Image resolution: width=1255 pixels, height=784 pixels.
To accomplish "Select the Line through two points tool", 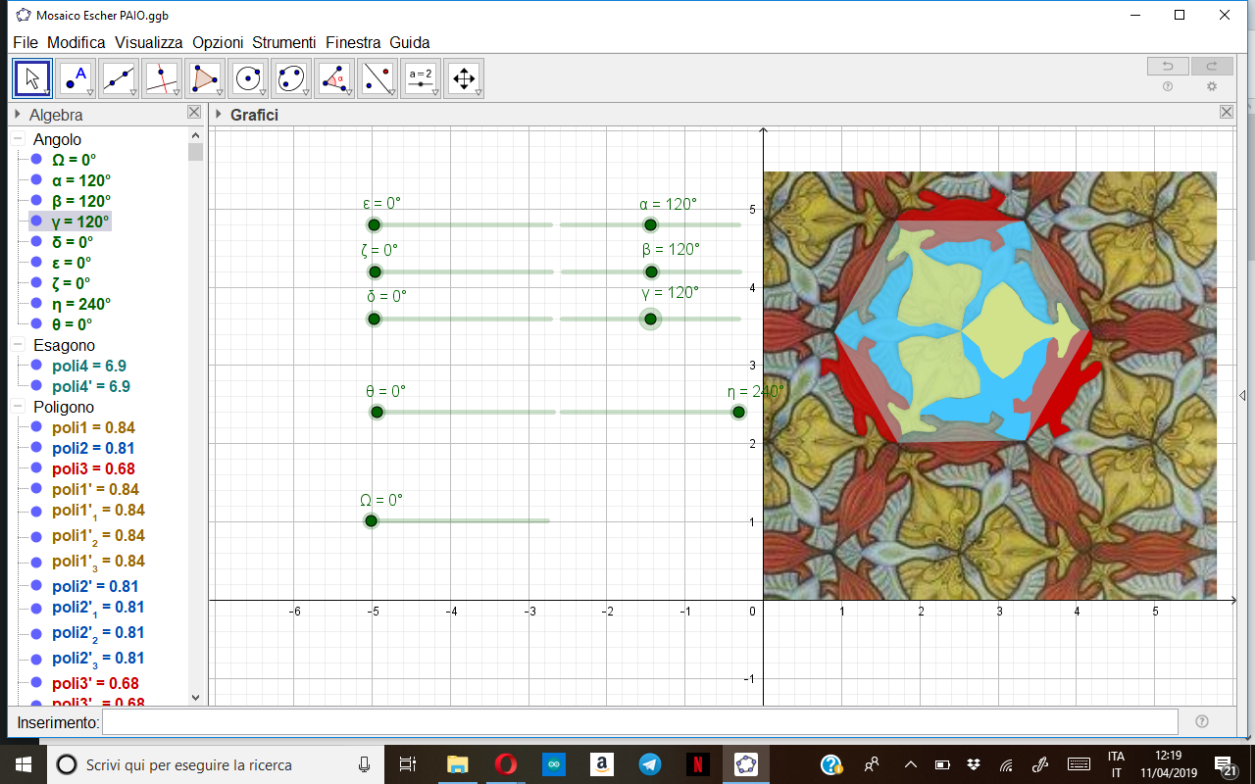I will click(x=118, y=78).
